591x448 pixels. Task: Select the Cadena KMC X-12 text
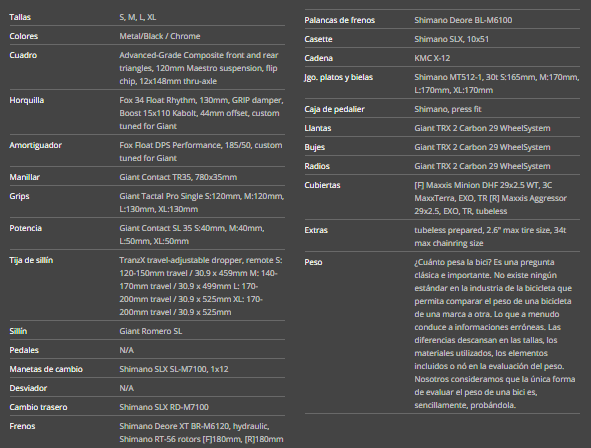(x=432, y=58)
